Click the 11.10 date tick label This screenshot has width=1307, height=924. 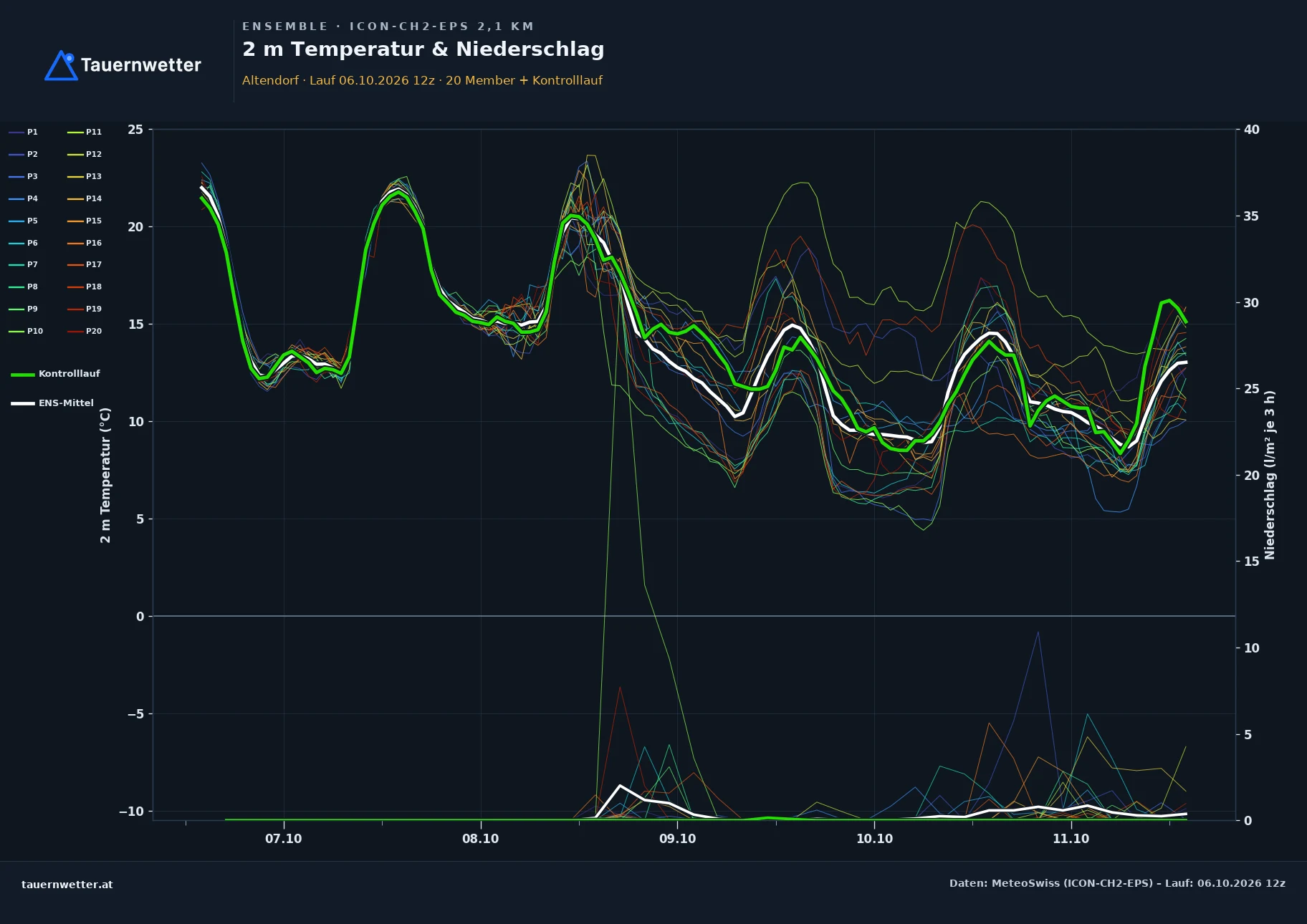pyautogui.click(x=1071, y=839)
